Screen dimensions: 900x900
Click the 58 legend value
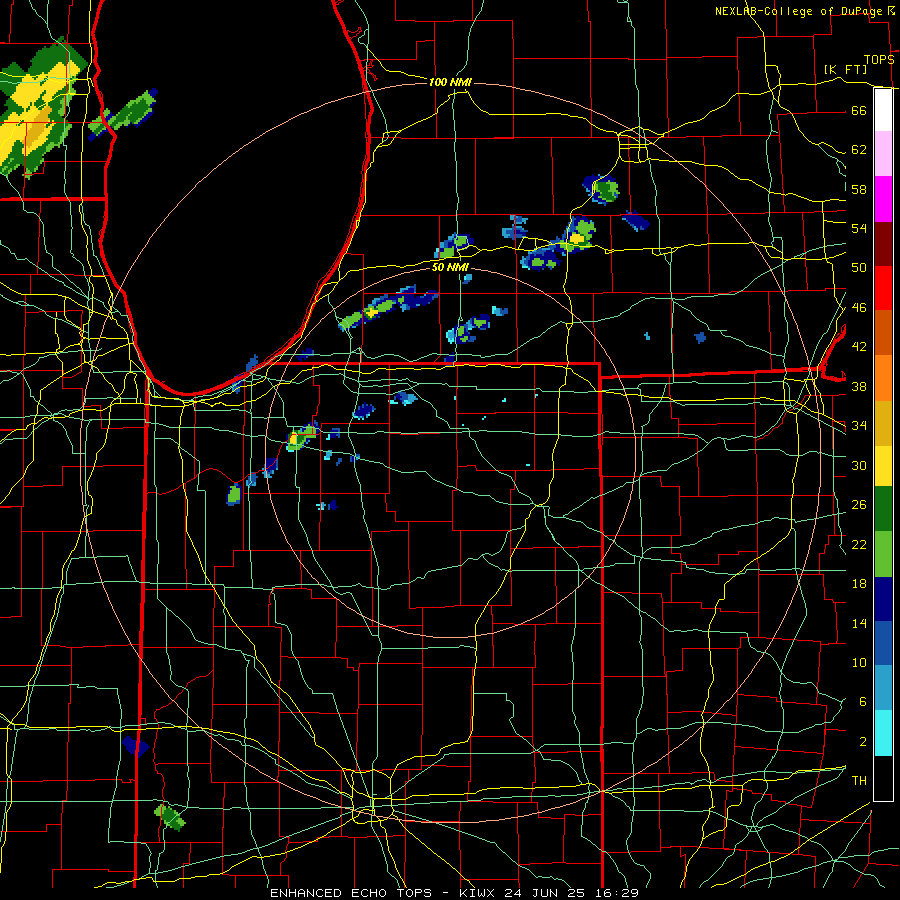tap(859, 189)
